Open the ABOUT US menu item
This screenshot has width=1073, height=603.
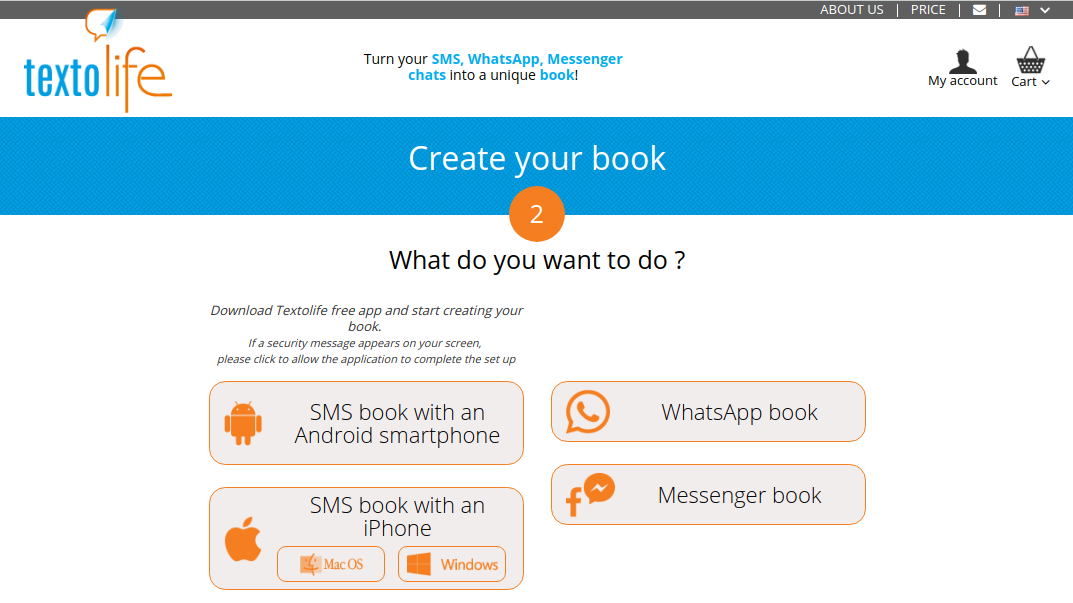tap(851, 10)
